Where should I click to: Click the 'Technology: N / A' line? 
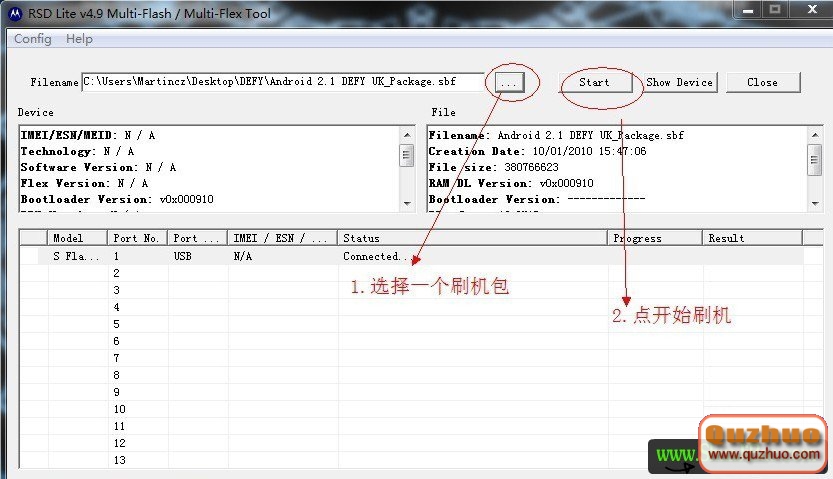coord(77,151)
